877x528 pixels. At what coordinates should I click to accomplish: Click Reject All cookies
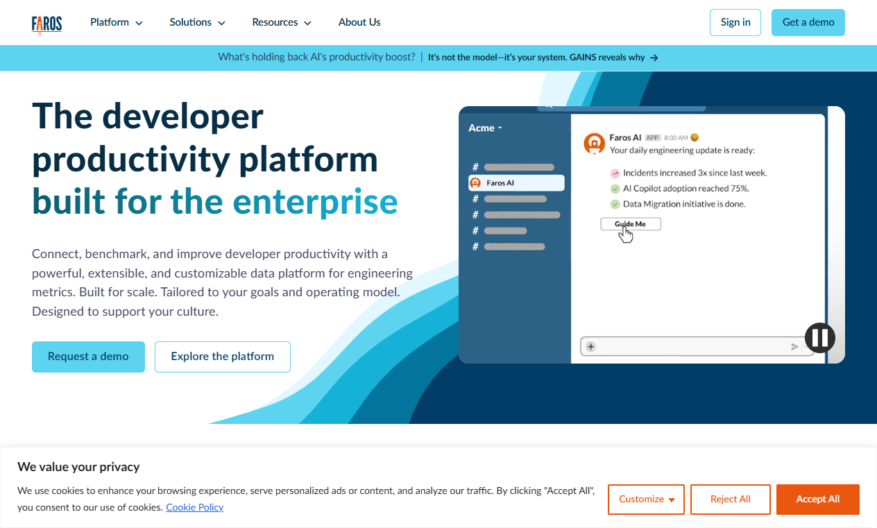tap(730, 499)
